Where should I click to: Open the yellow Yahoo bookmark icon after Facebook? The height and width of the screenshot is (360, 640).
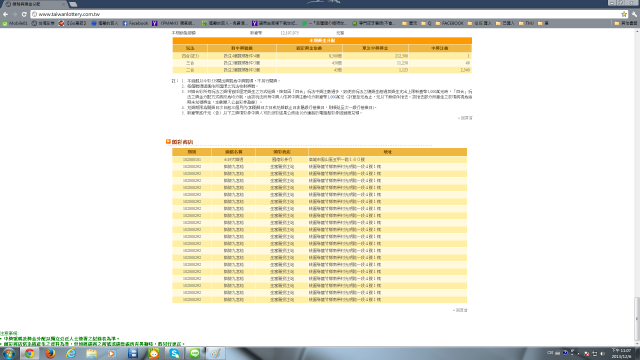tap(155, 23)
